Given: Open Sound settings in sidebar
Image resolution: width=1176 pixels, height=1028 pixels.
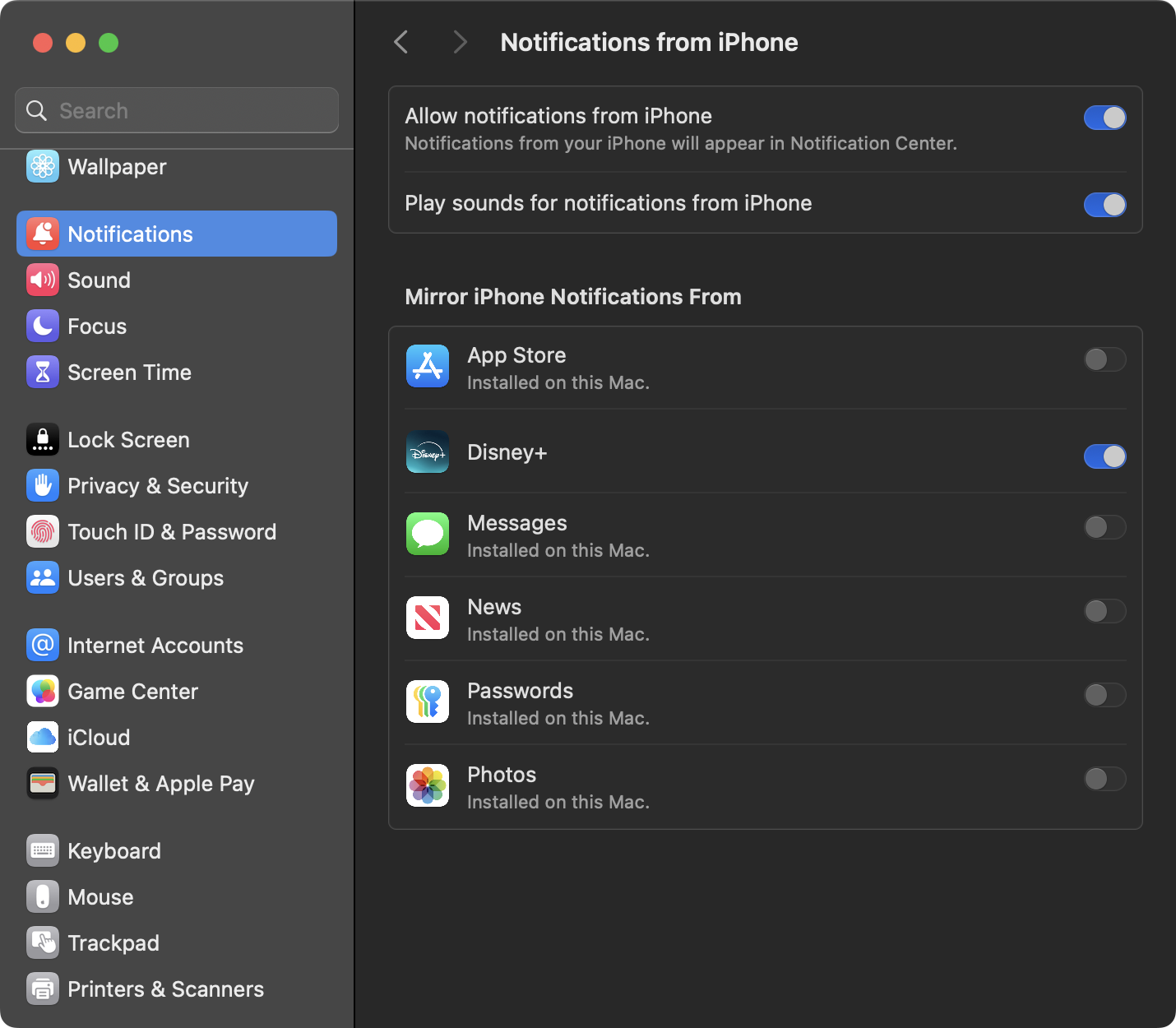Looking at the screenshot, I should coord(99,280).
